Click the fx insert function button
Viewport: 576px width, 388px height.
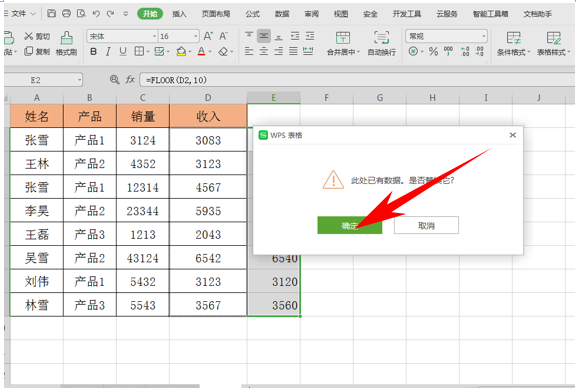(130, 79)
